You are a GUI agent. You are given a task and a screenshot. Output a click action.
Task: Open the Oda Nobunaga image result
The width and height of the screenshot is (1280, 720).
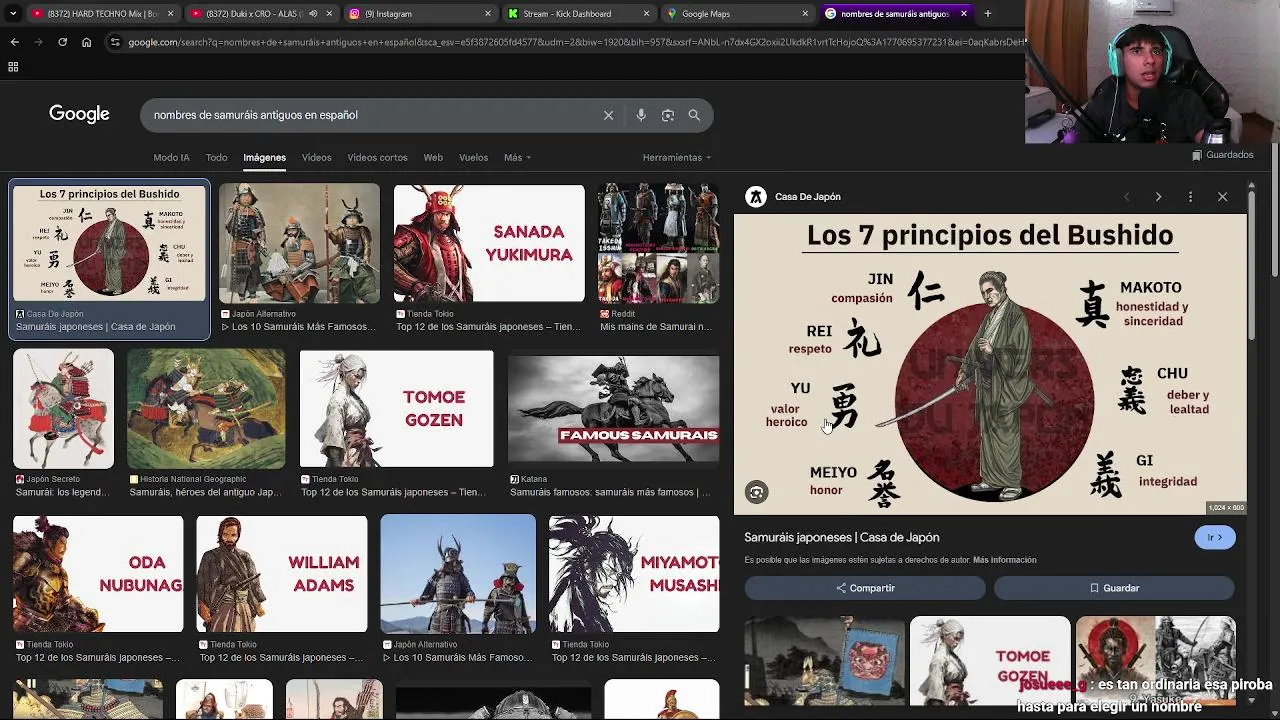[x=98, y=573]
